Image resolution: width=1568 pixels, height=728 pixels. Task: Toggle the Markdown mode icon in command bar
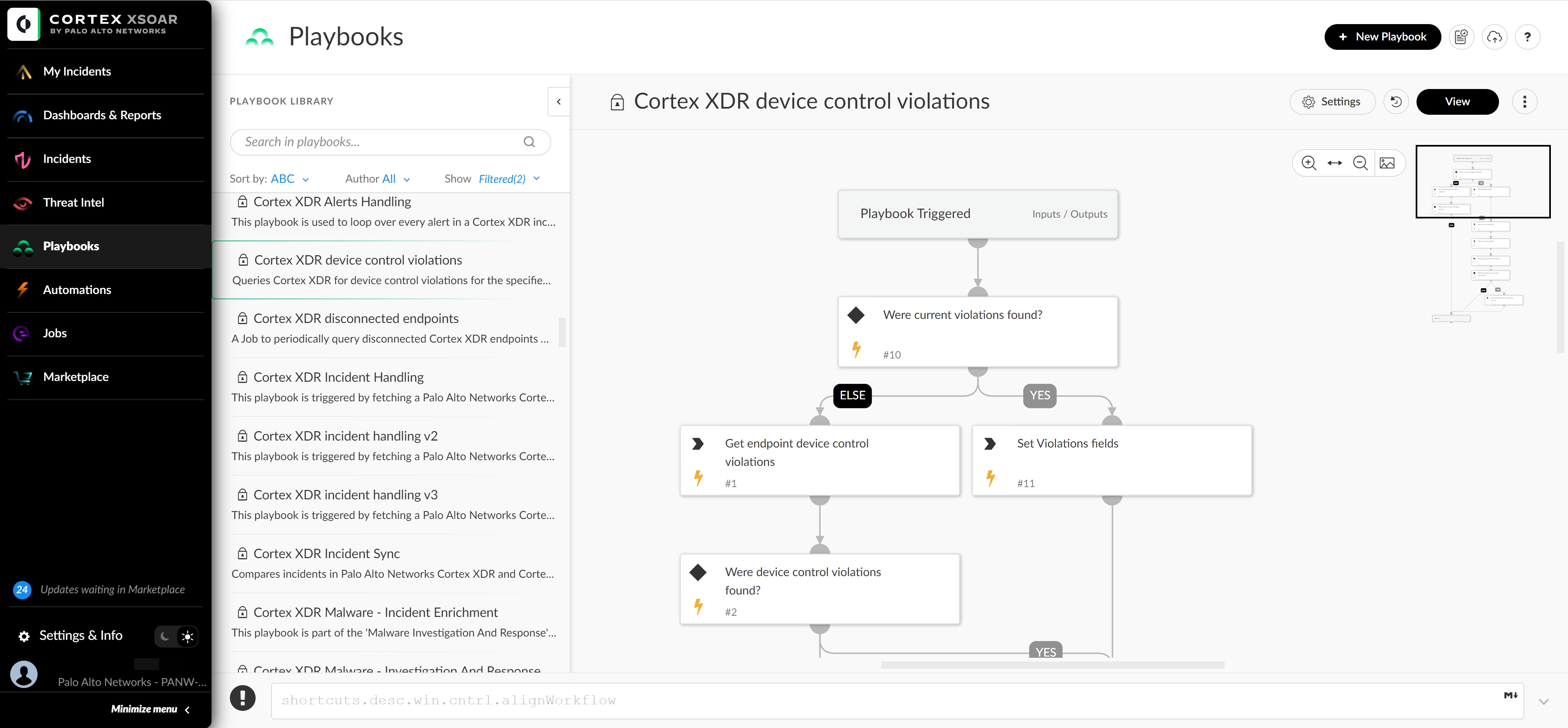coord(1510,695)
